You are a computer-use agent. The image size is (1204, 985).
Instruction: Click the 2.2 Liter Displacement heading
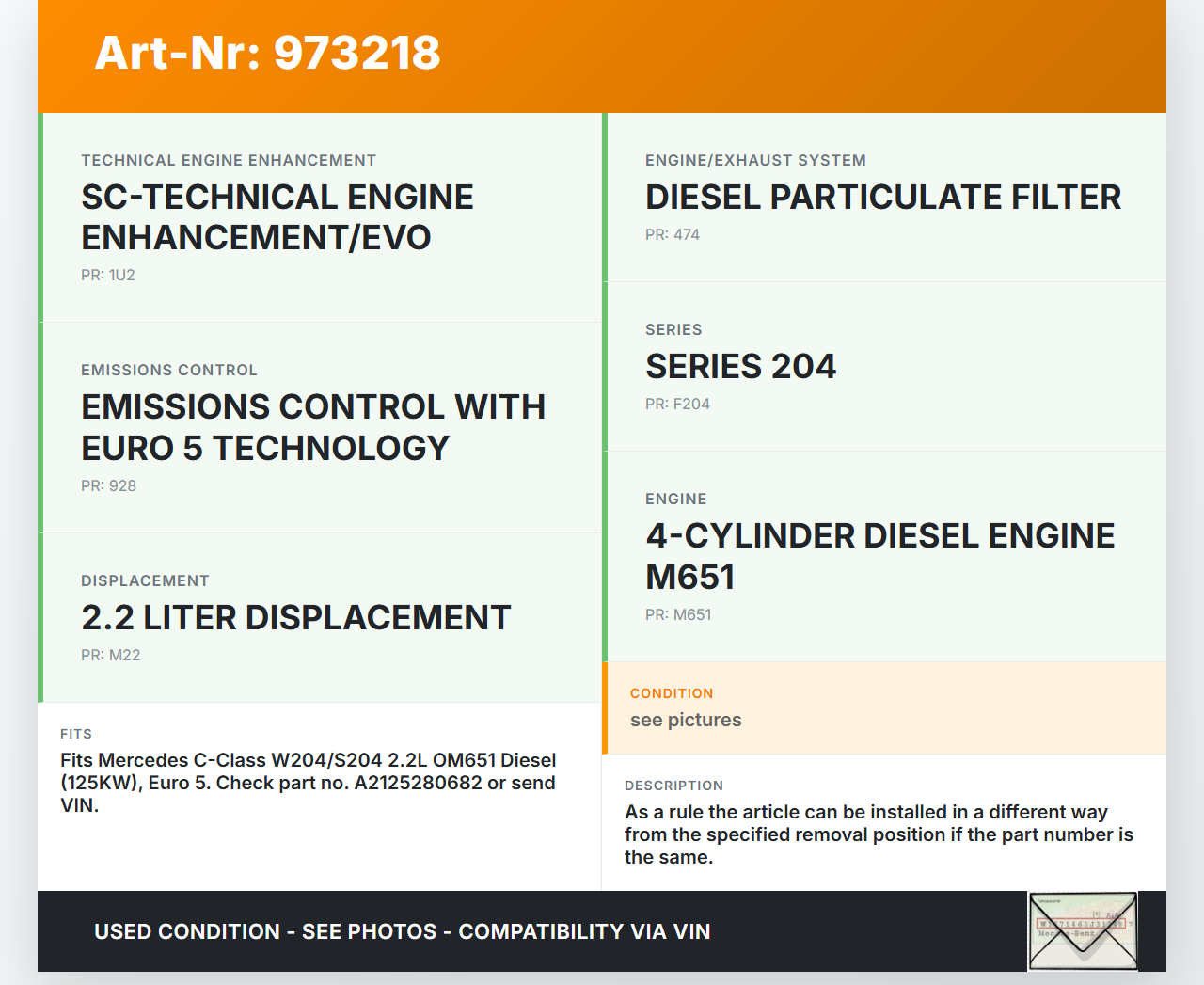point(295,618)
